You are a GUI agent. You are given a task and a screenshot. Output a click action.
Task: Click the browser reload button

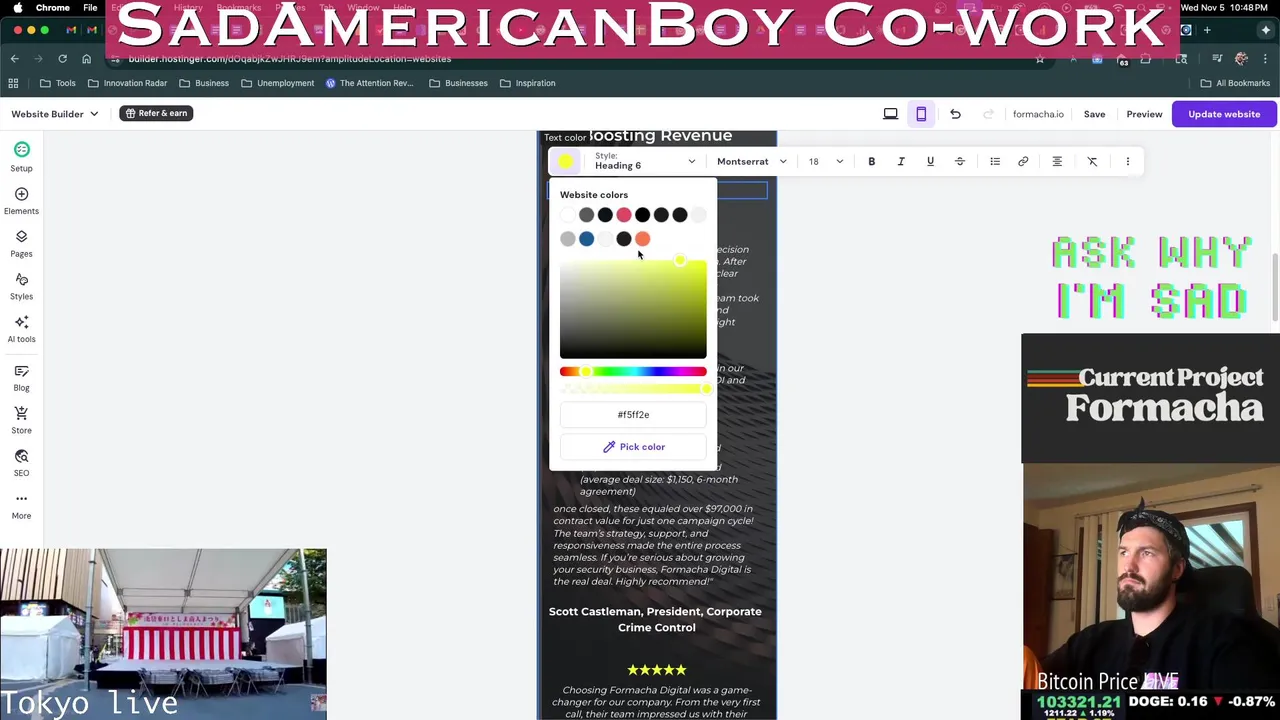[x=62, y=59]
